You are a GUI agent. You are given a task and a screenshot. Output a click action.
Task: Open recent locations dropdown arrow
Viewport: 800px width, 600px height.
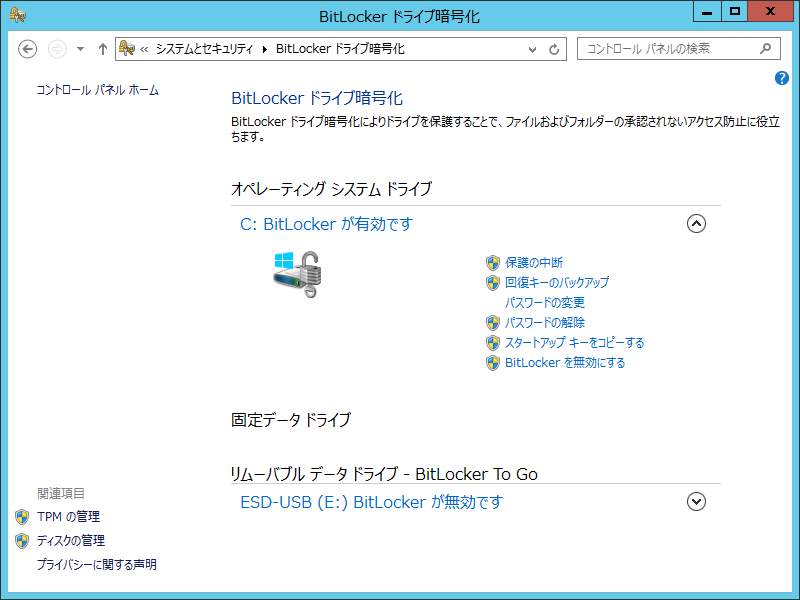click(80, 49)
